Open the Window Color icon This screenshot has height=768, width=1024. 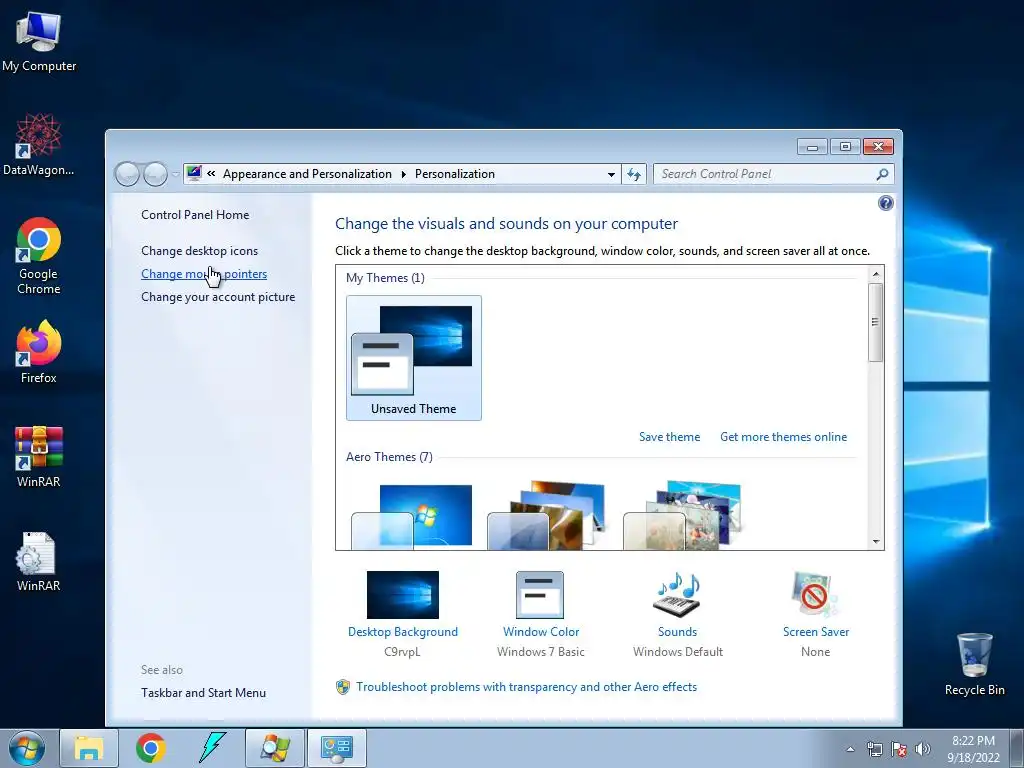(539, 595)
